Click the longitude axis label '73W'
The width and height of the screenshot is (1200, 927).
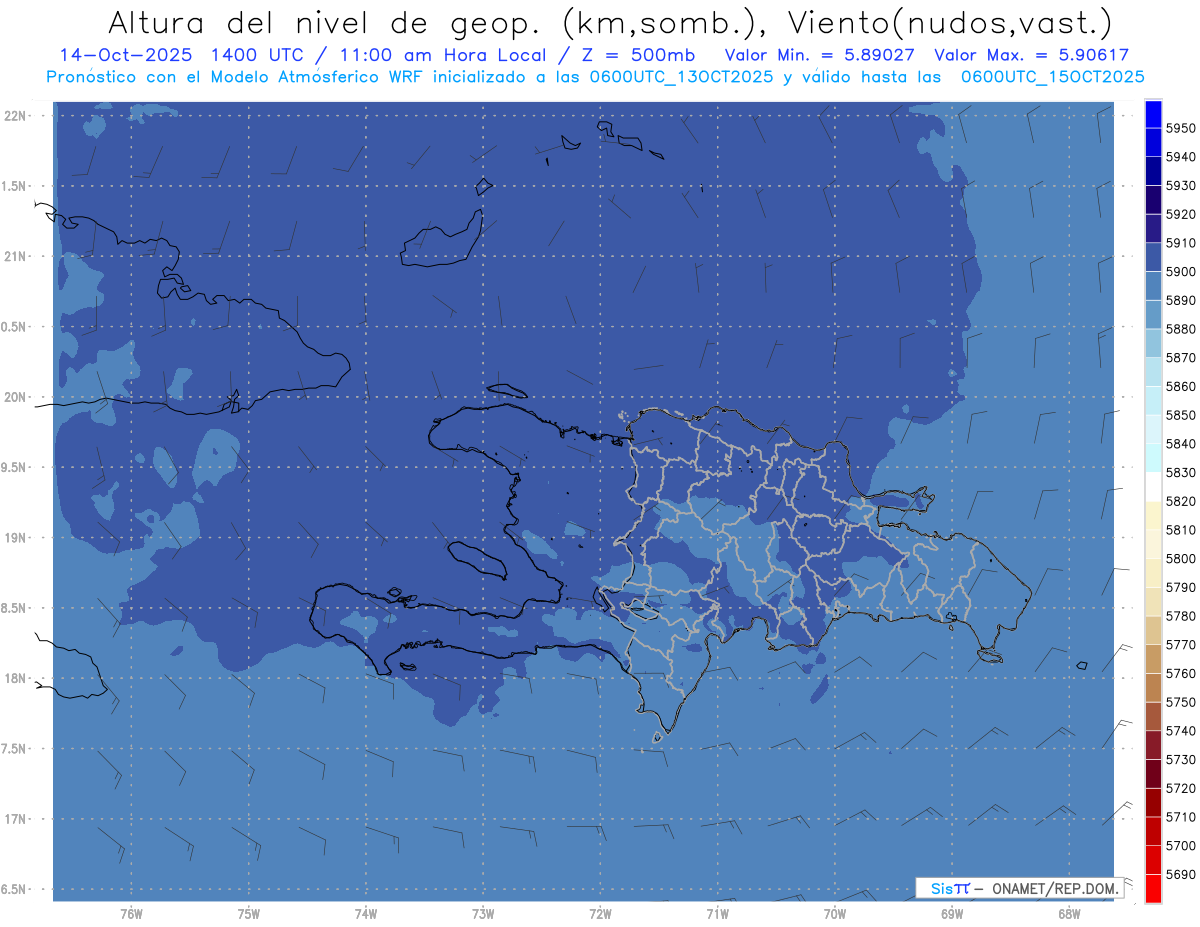(x=483, y=914)
